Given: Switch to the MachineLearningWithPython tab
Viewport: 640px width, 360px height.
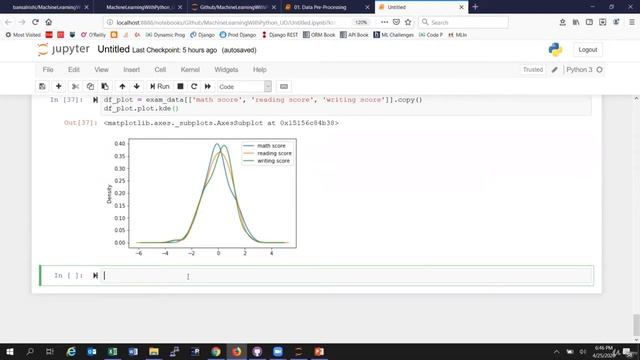Looking at the screenshot, I should [x=140, y=7].
